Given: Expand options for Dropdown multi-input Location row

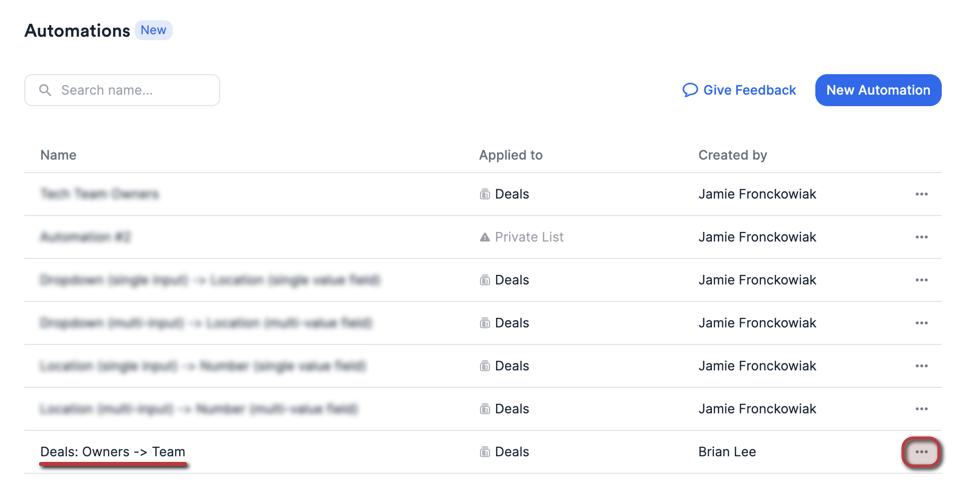Looking at the screenshot, I should click(921, 323).
